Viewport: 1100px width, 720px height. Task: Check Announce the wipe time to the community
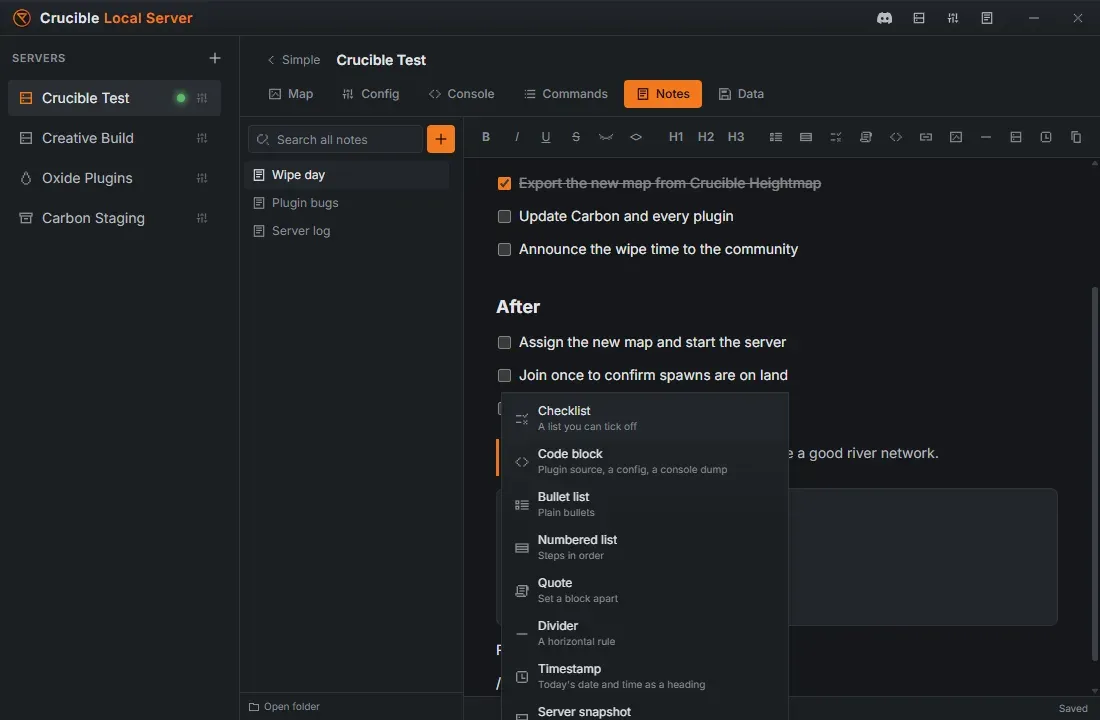coord(504,249)
